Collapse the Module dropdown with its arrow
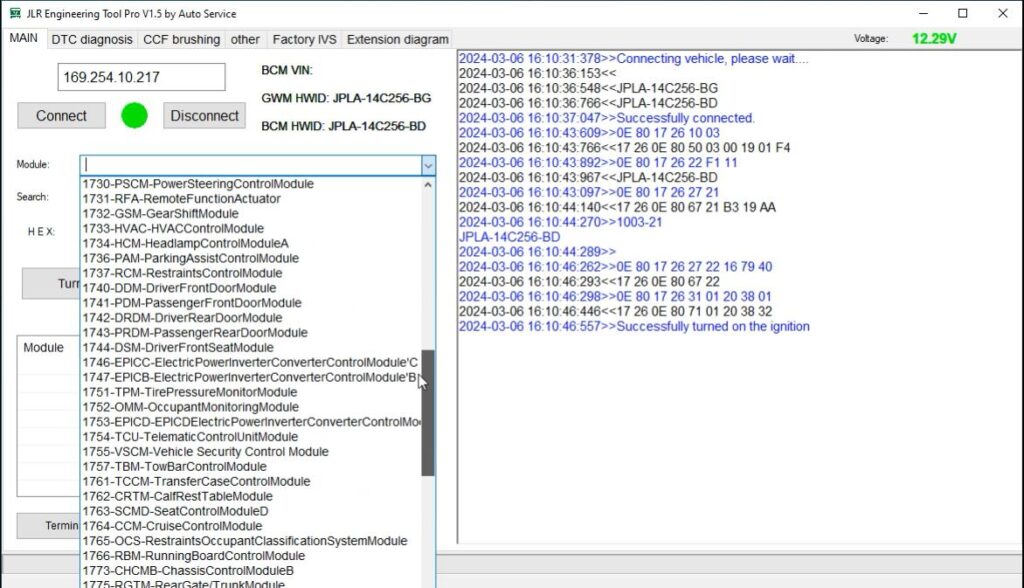 pos(428,165)
